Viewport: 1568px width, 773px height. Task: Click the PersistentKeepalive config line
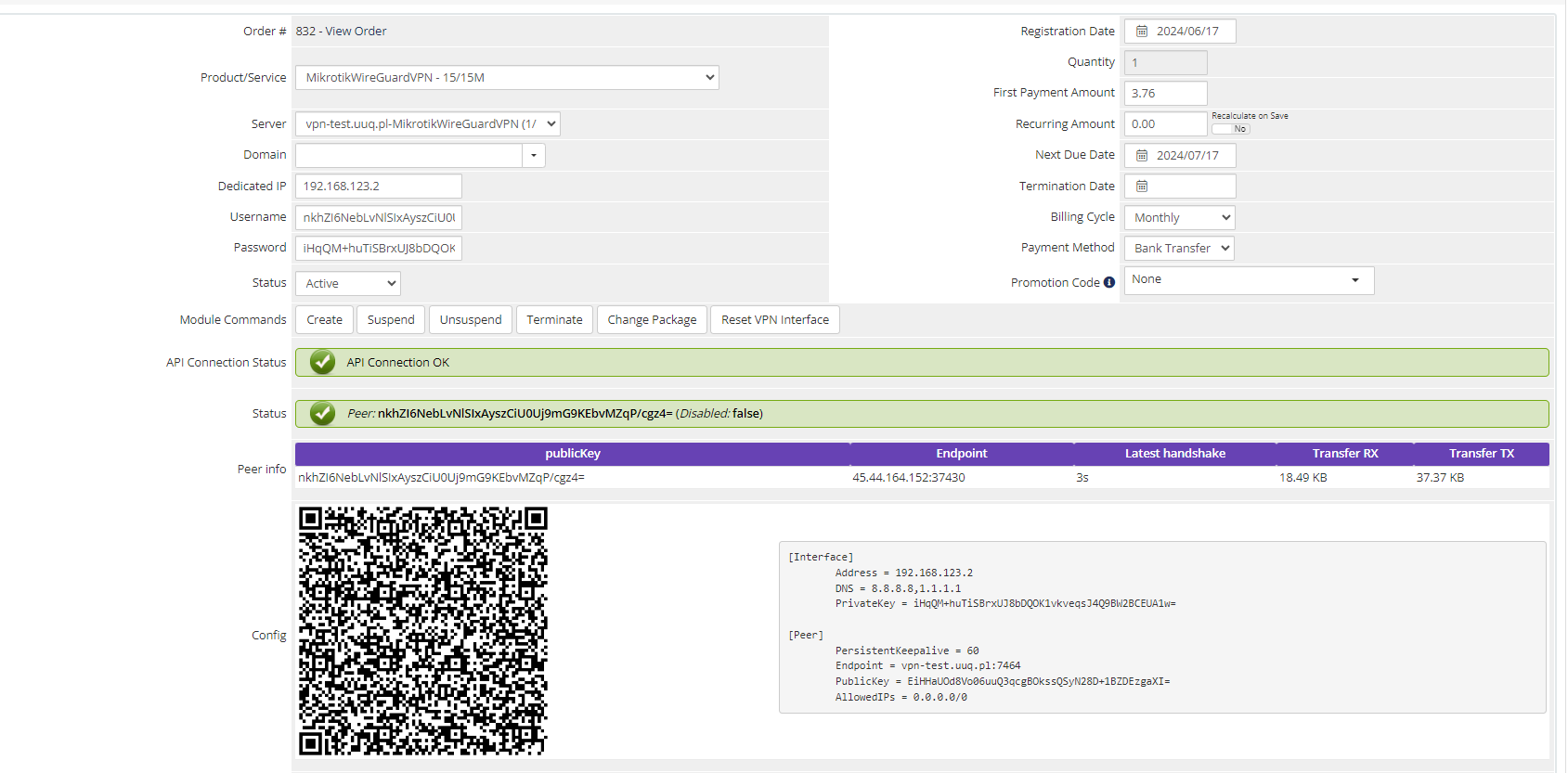point(907,651)
